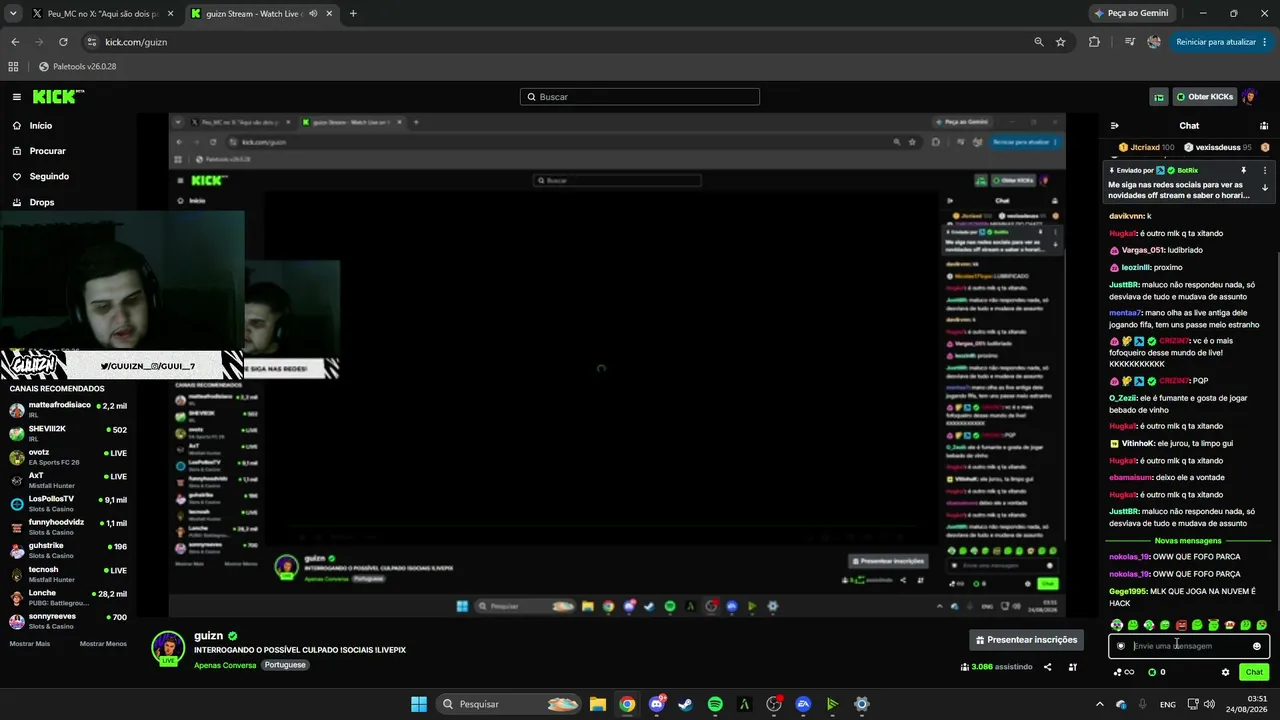Open Lonche recommended channel

click(x=68, y=598)
